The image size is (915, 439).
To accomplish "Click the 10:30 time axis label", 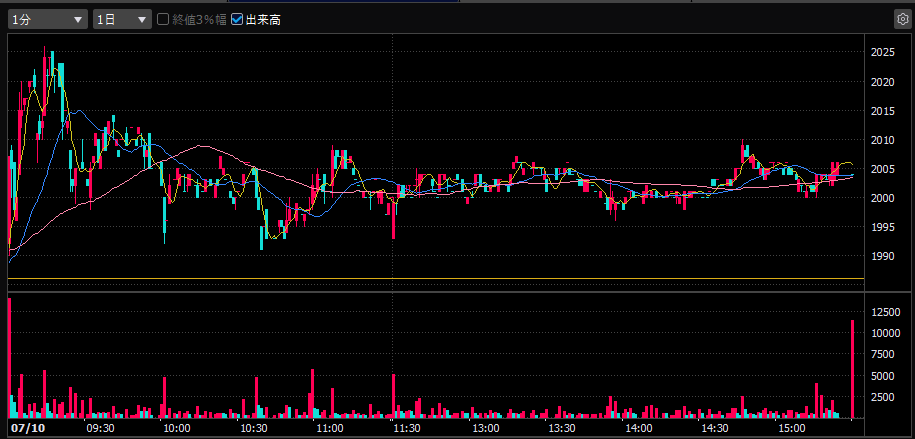I will click(x=253, y=428).
